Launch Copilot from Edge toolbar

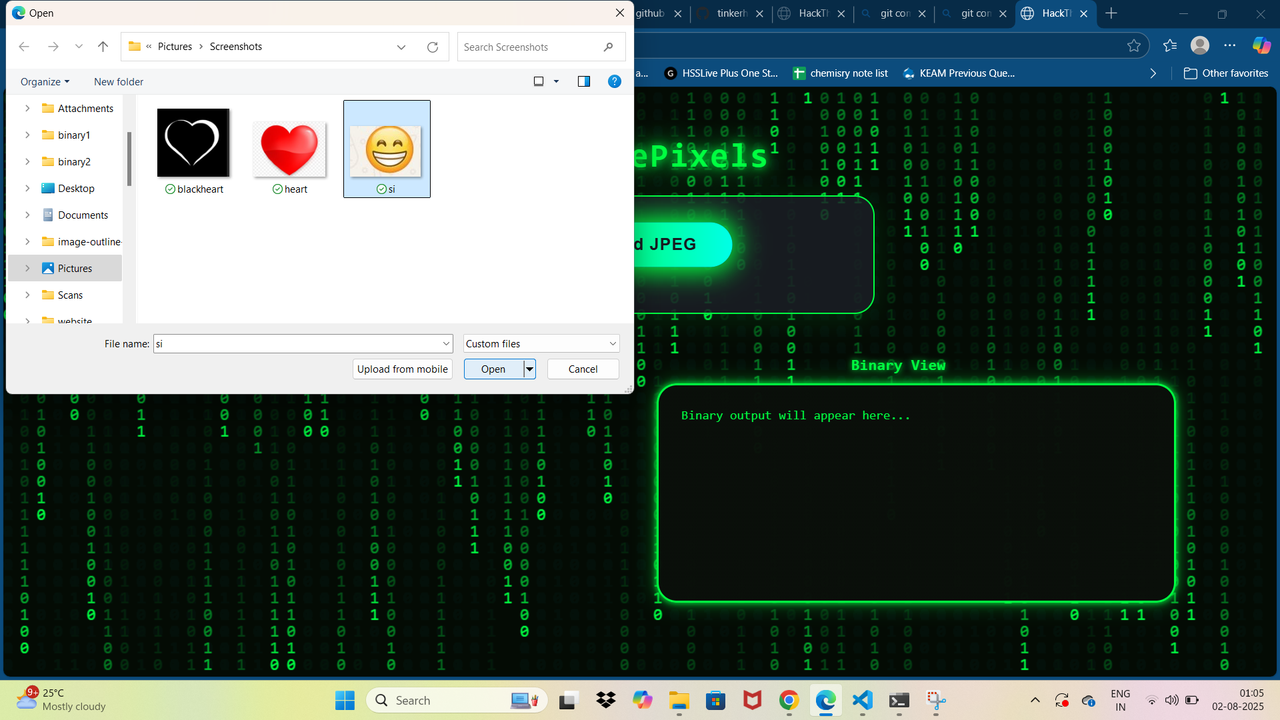click(1261, 45)
